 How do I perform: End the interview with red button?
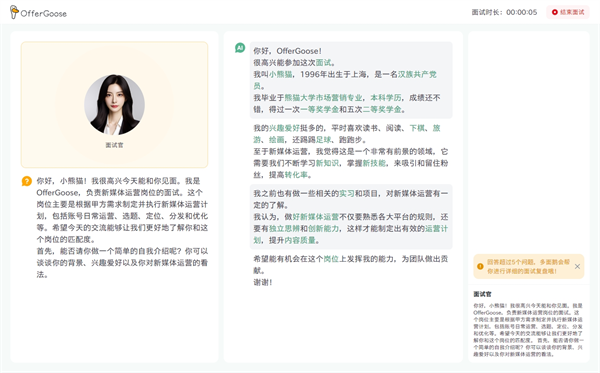coord(567,12)
